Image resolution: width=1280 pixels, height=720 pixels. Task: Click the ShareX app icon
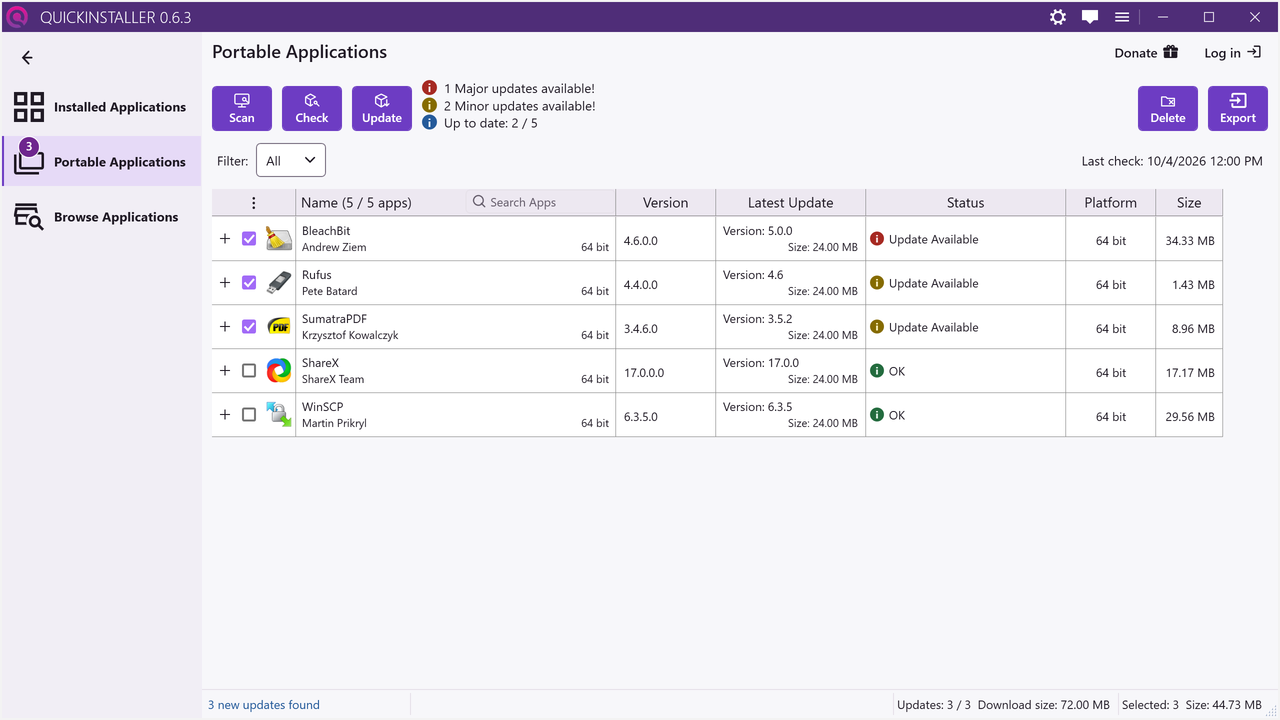pyautogui.click(x=278, y=371)
